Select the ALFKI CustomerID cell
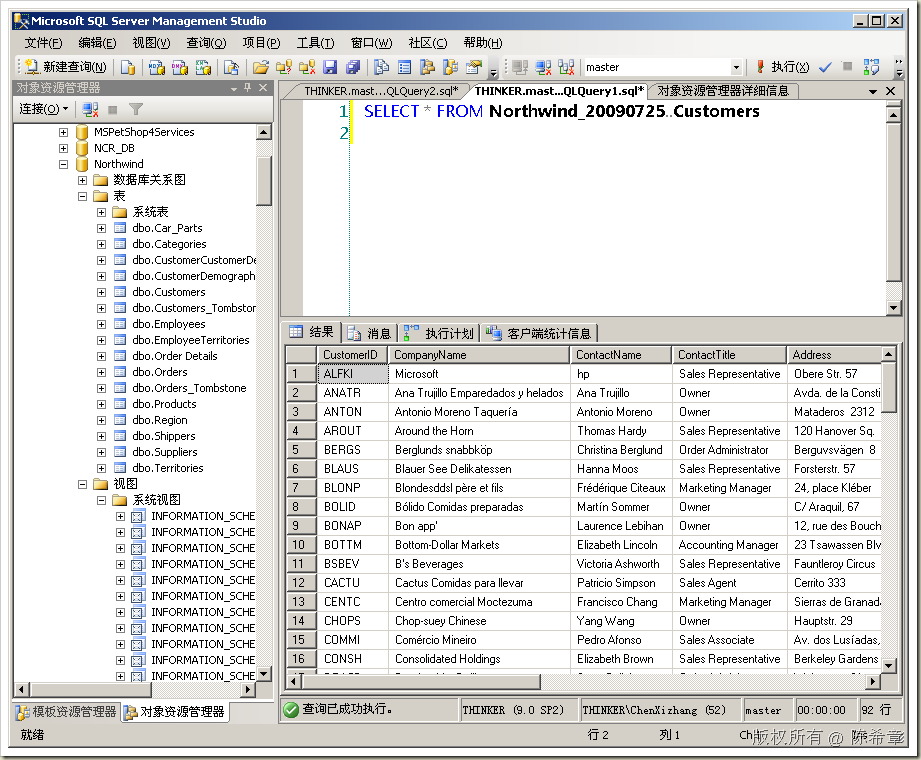921x760 pixels. tap(353, 374)
